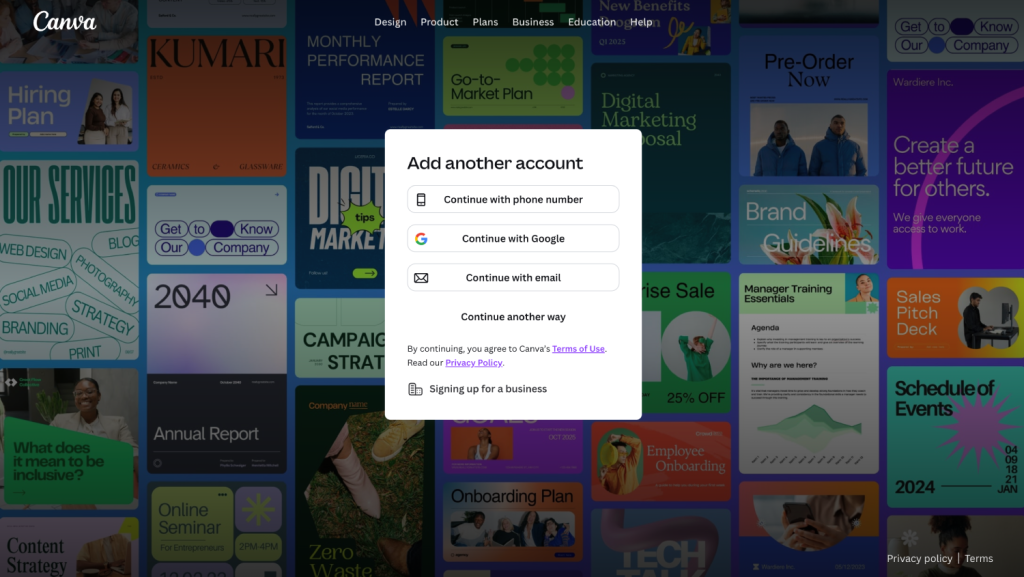Viewport: 1024px width, 577px height.
Task: Open the footer Privacy policy link
Action: (x=920, y=558)
